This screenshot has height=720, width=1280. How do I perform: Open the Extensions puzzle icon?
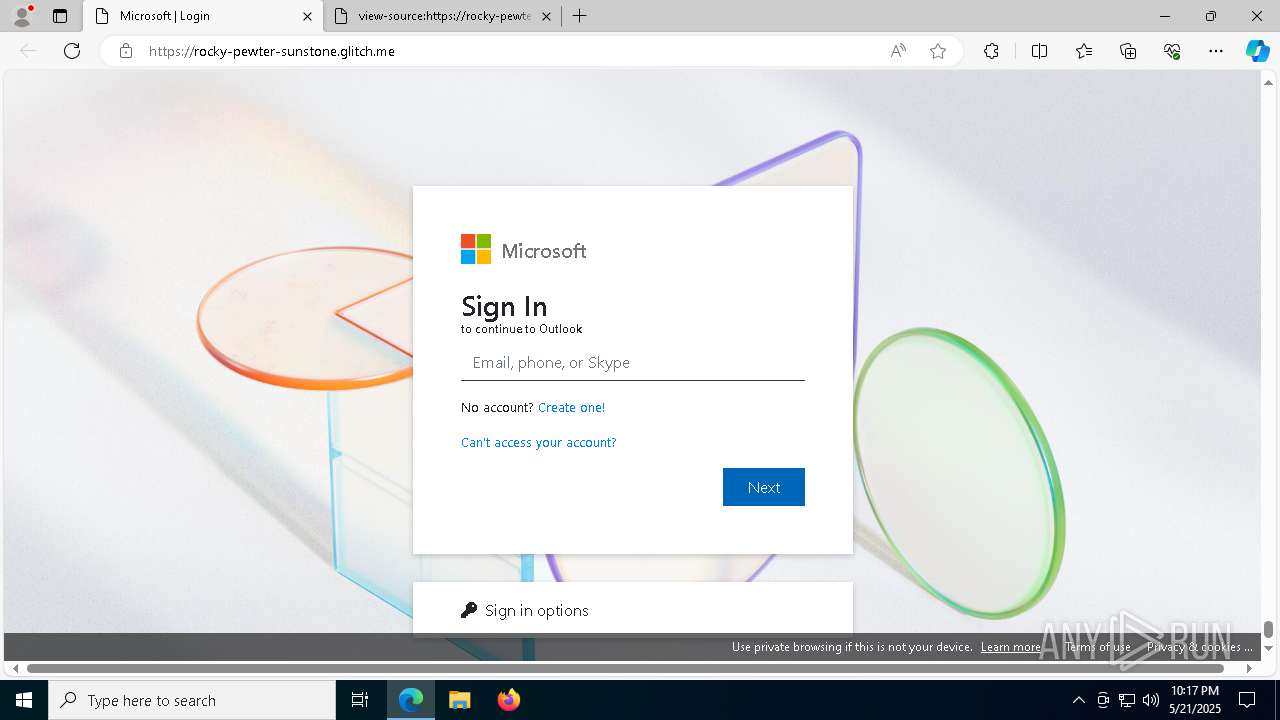(x=991, y=51)
